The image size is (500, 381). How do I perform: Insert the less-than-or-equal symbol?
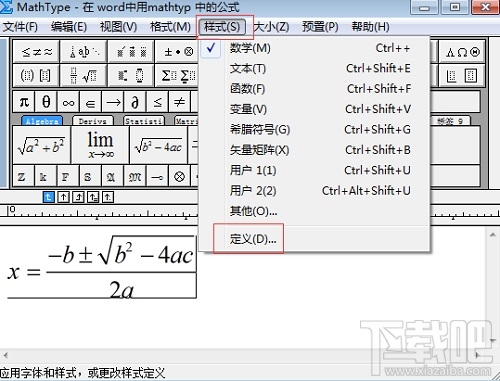tap(157, 102)
